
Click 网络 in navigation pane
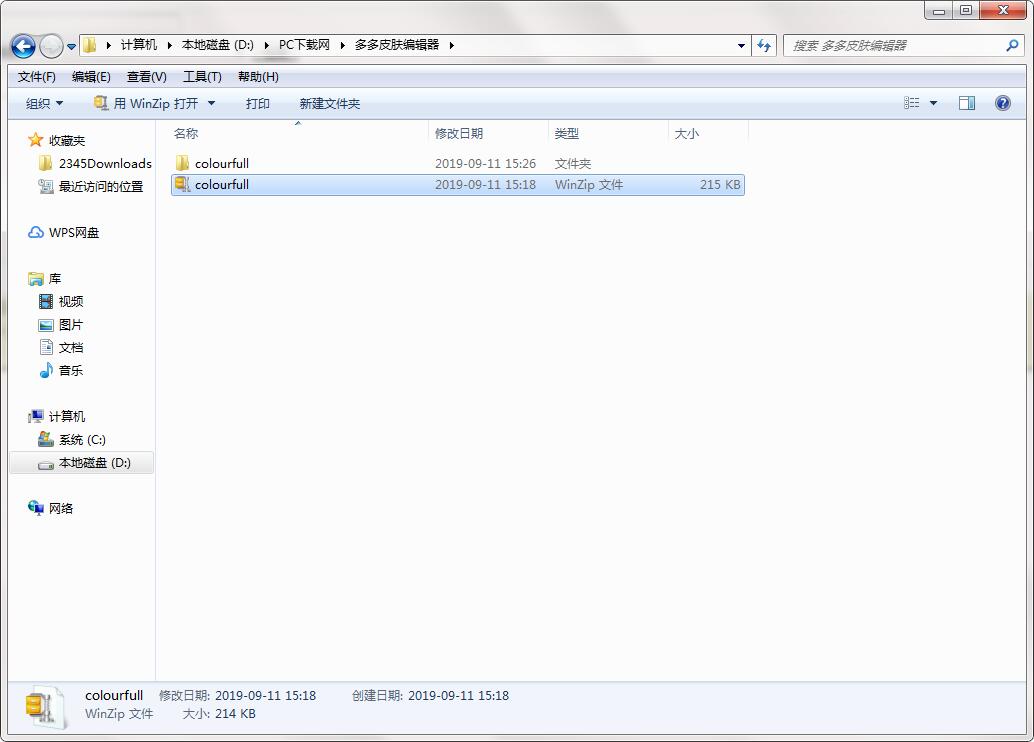[61, 509]
